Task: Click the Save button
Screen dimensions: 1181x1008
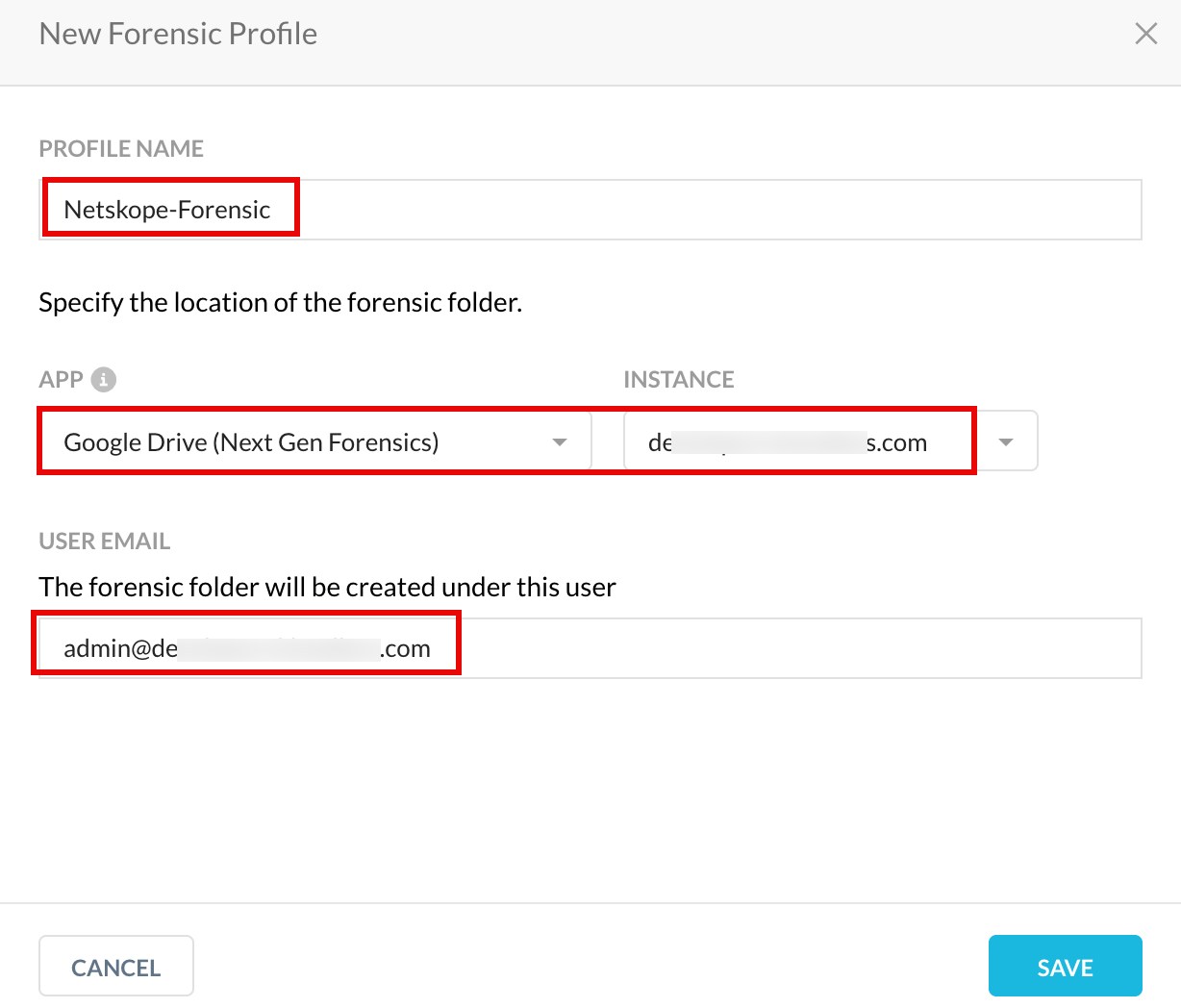Action: pos(1065,966)
